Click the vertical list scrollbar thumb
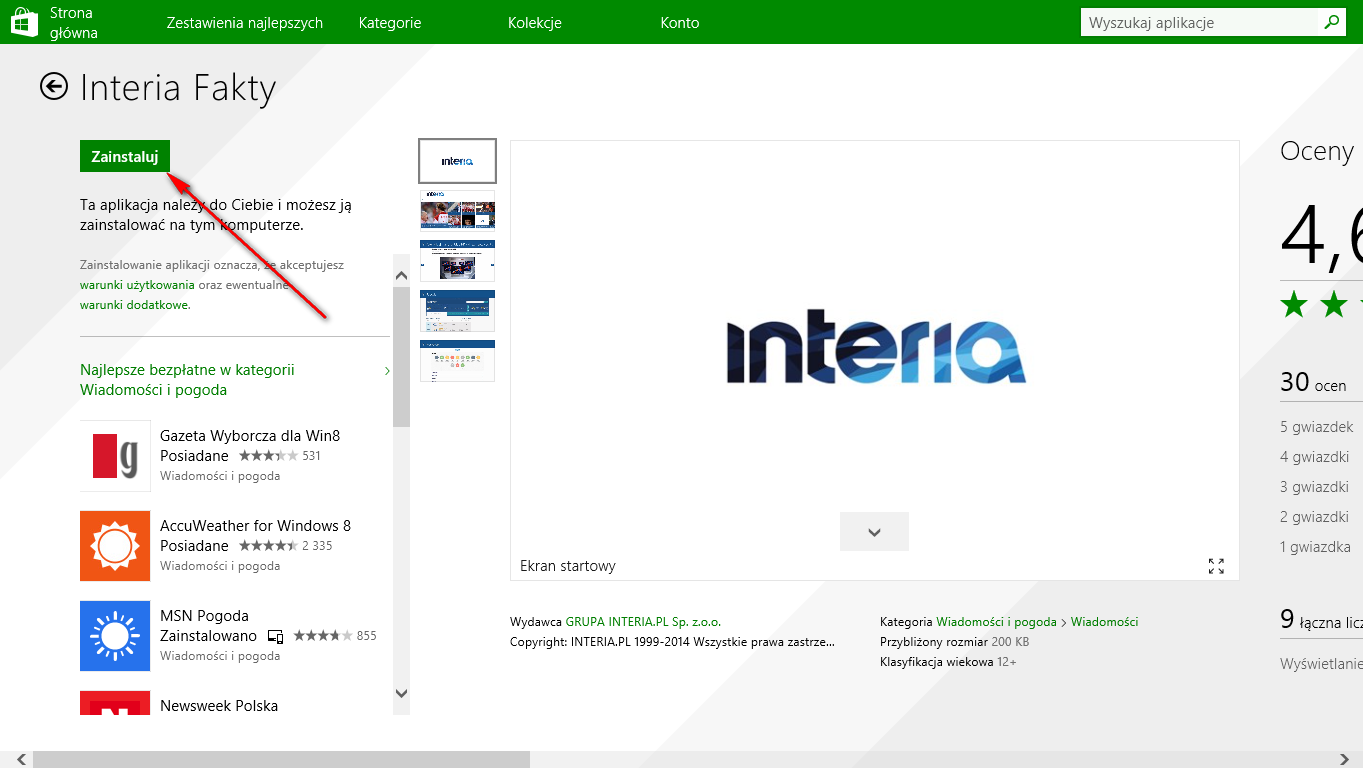This screenshot has width=1363, height=768. point(402,357)
